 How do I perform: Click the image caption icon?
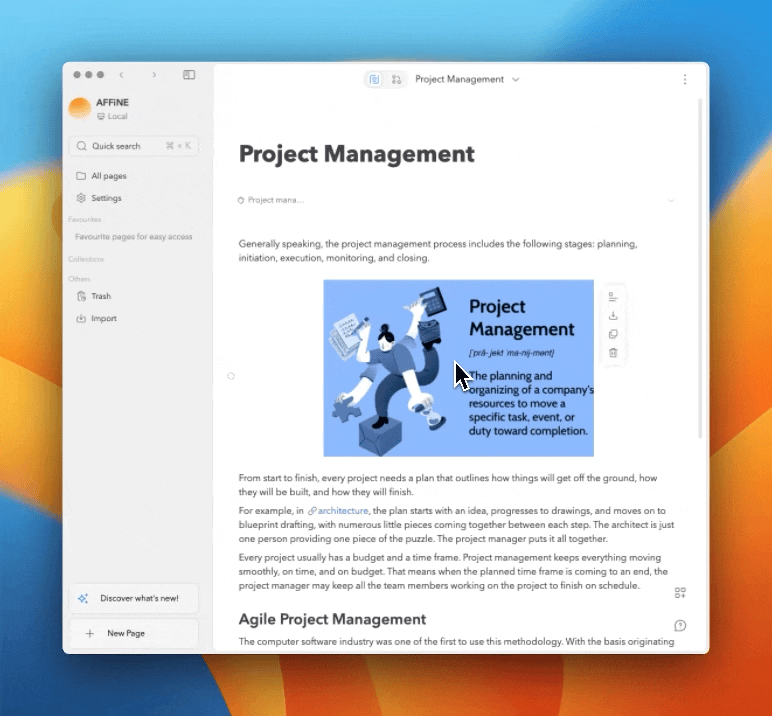point(613,297)
